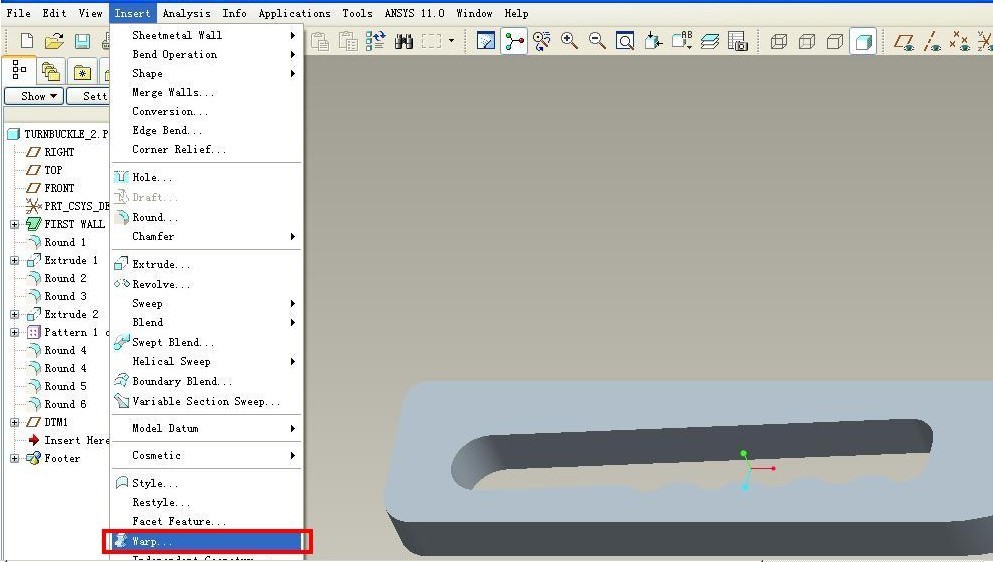The width and height of the screenshot is (993, 562).
Task: Choose Hole... from Insert menu
Action: pos(206,177)
